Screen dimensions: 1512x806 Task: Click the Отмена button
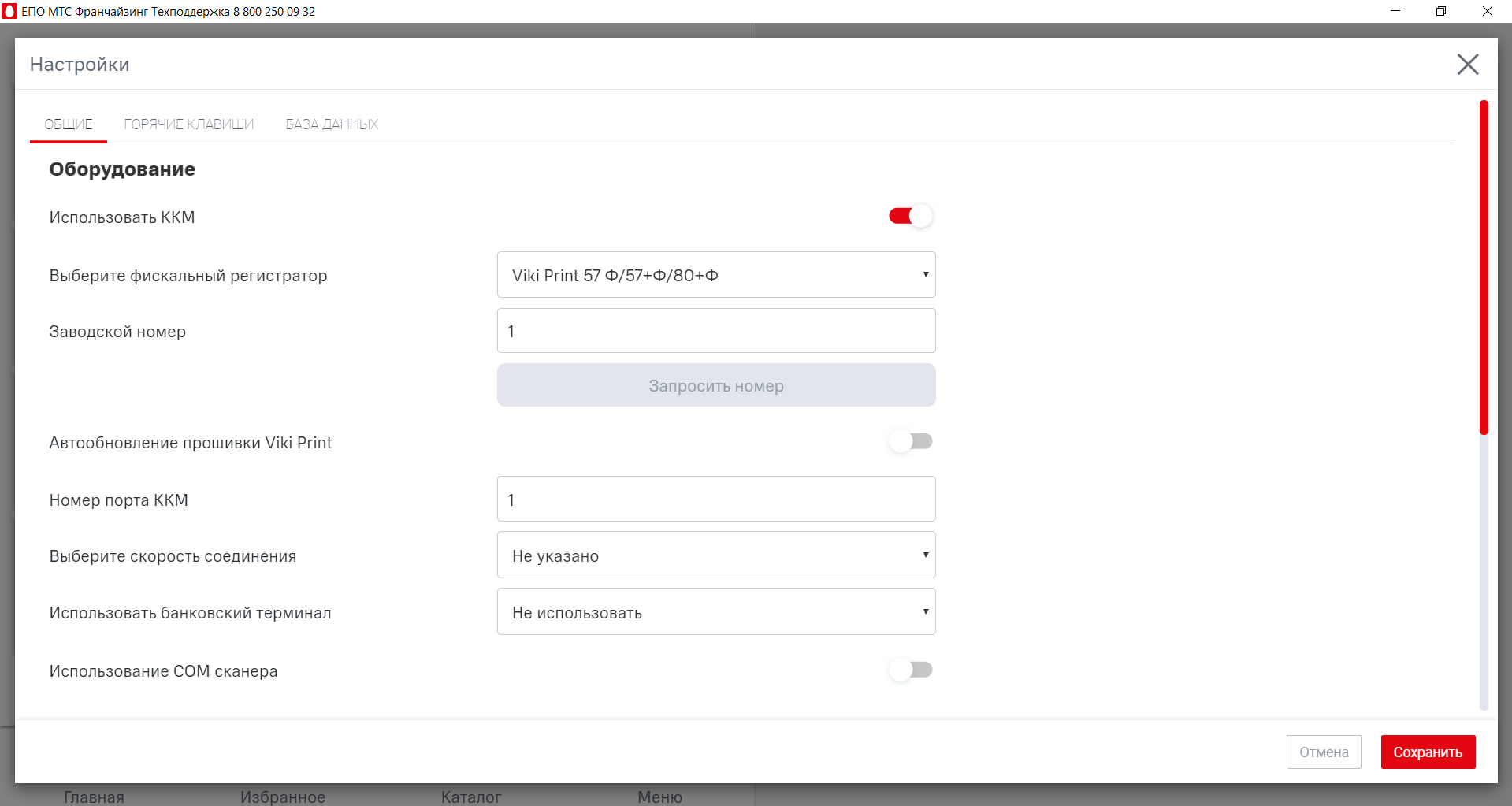tap(1324, 752)
